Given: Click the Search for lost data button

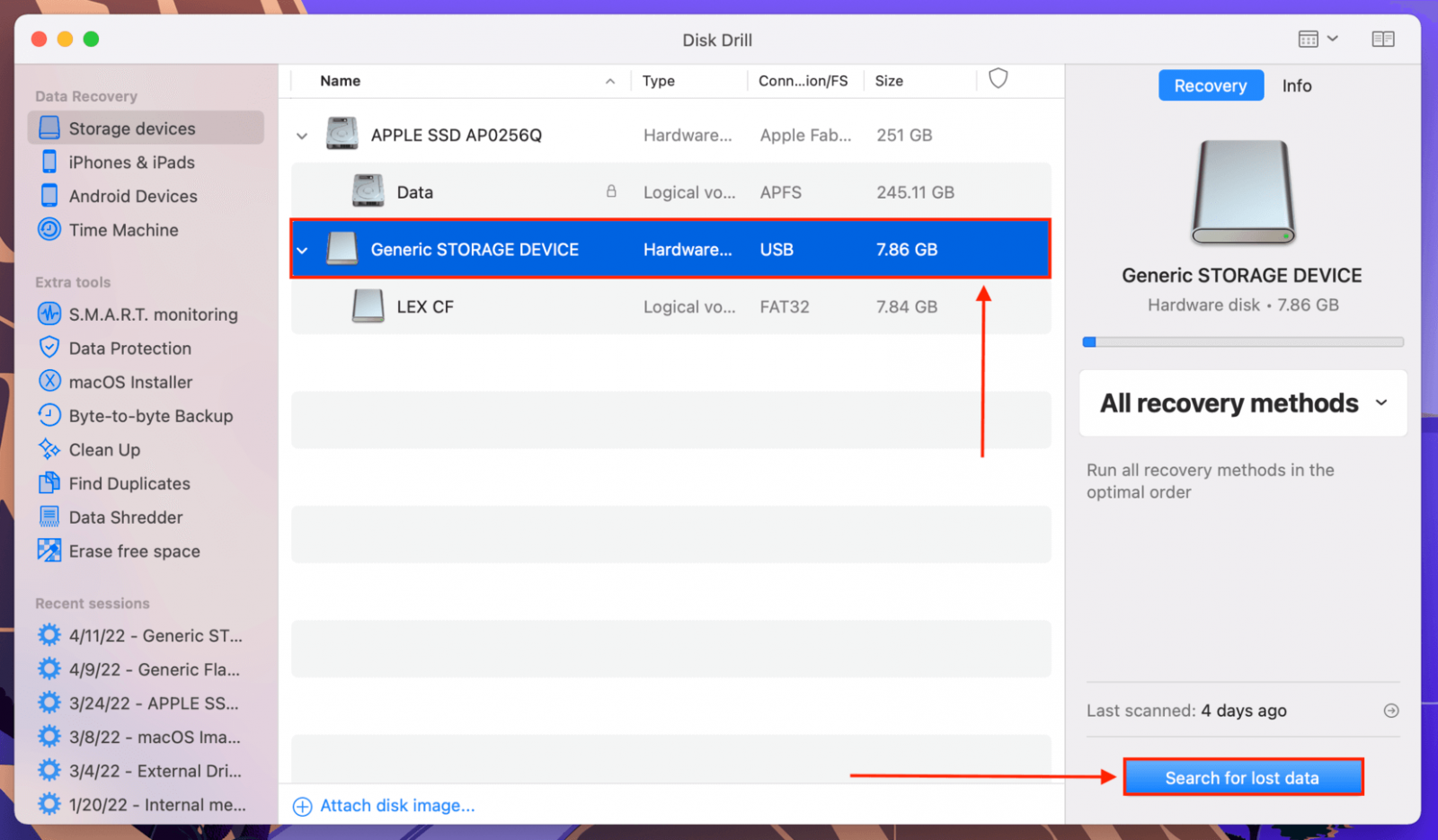Looking at the screenshot, I should (1243, 777).
